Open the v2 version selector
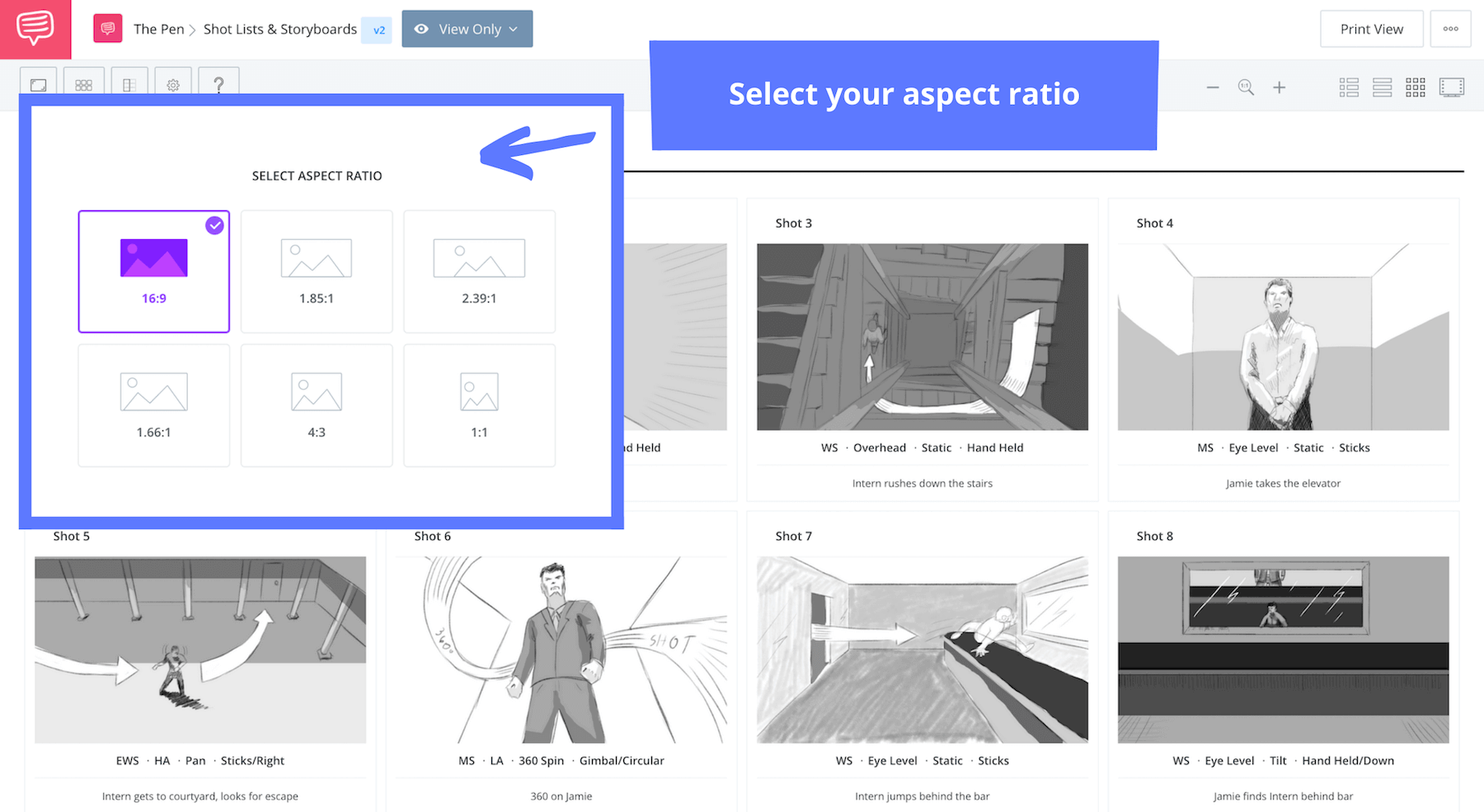The height and width of the screenshot is (812, 1484). (x=378, y=30)
